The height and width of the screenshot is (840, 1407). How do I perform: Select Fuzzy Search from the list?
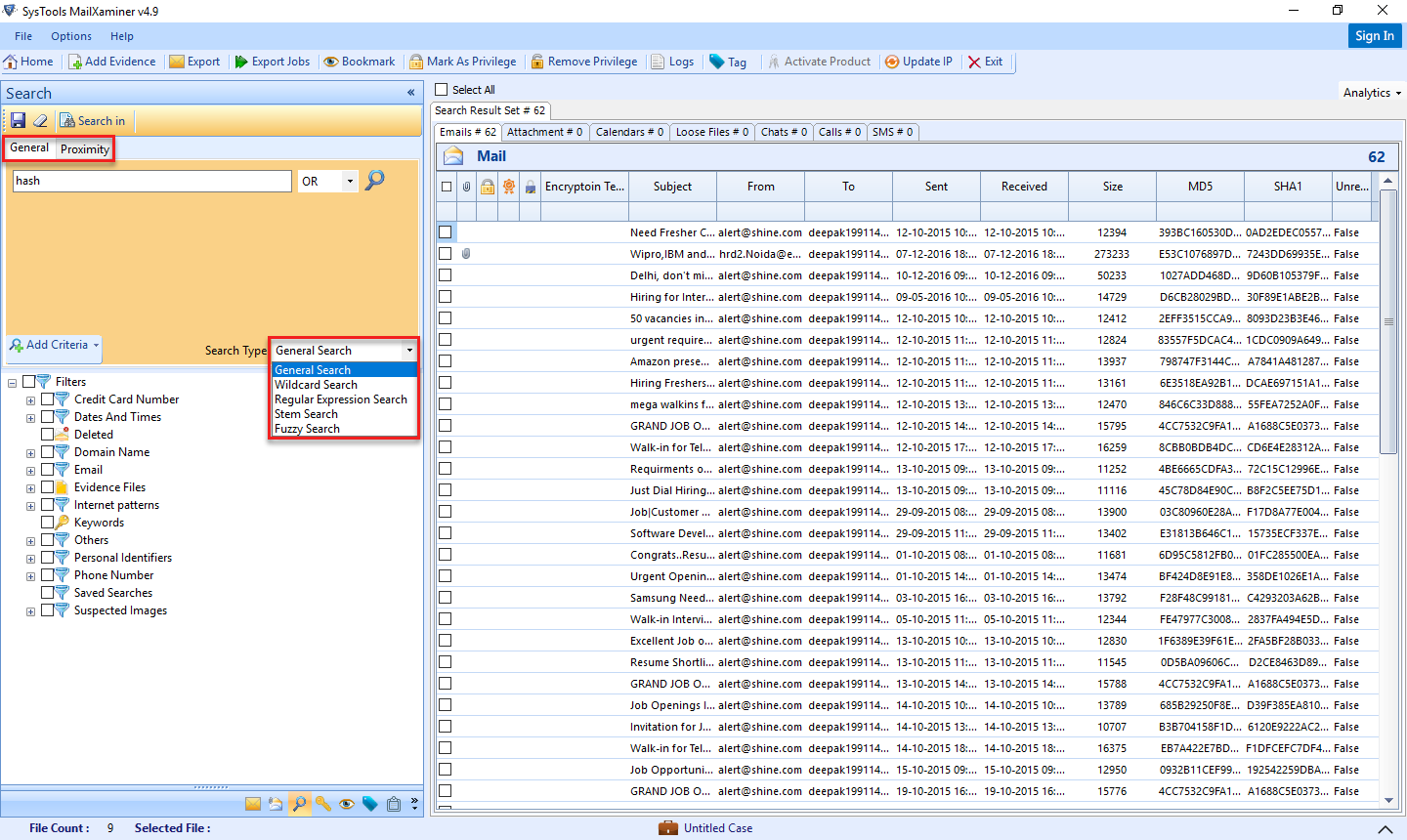[x=306, y=429]
